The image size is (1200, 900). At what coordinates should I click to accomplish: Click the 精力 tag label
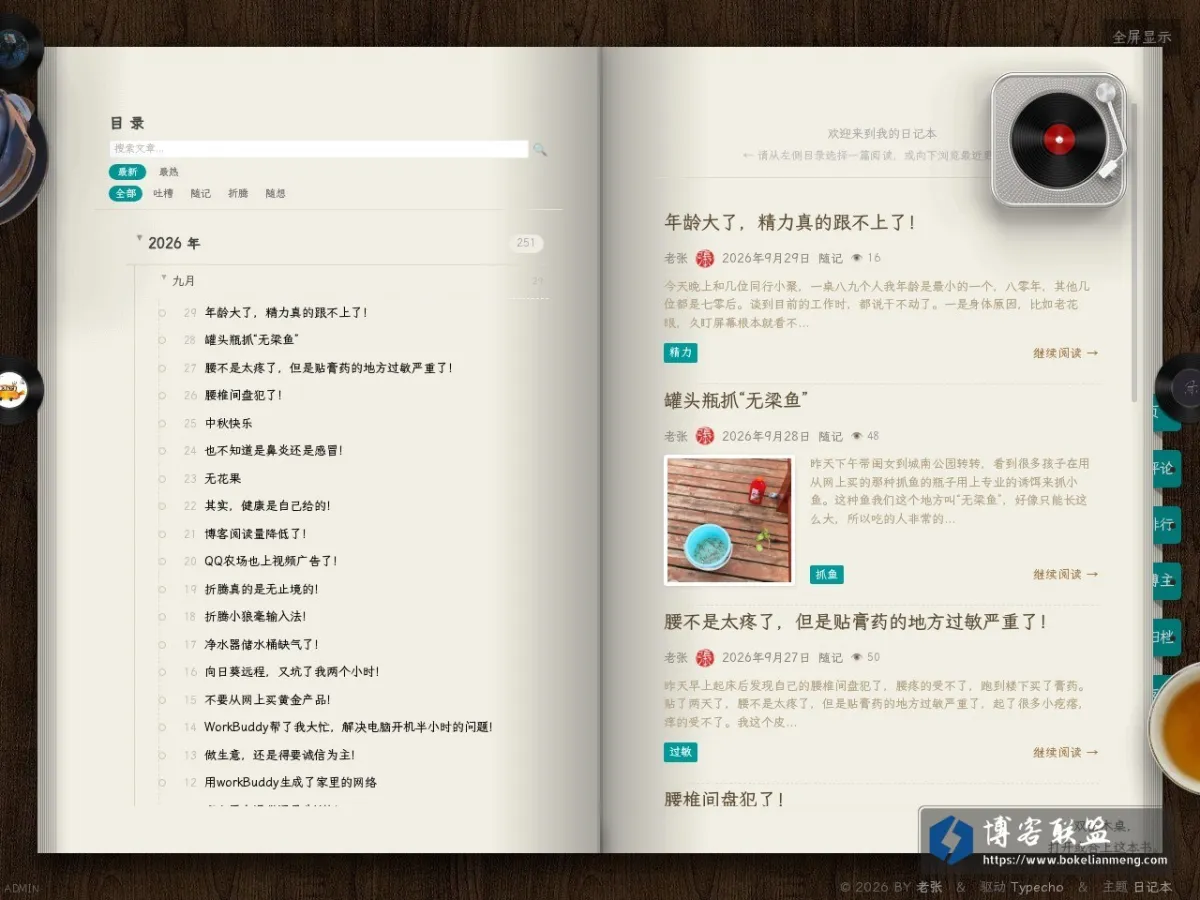coord(680,353)
